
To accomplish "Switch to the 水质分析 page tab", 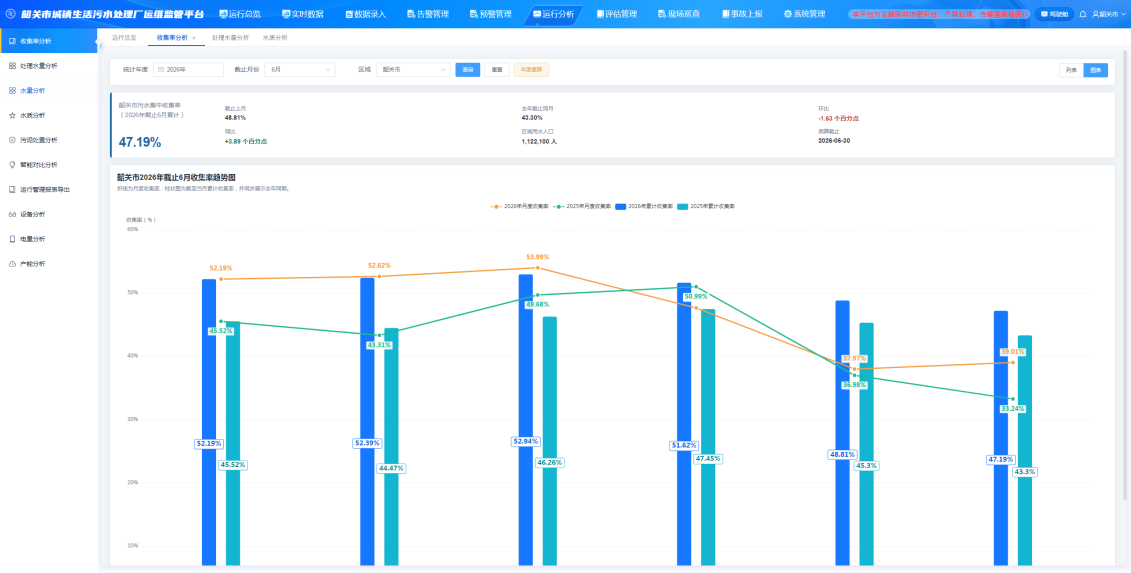I will click(274, 38).
